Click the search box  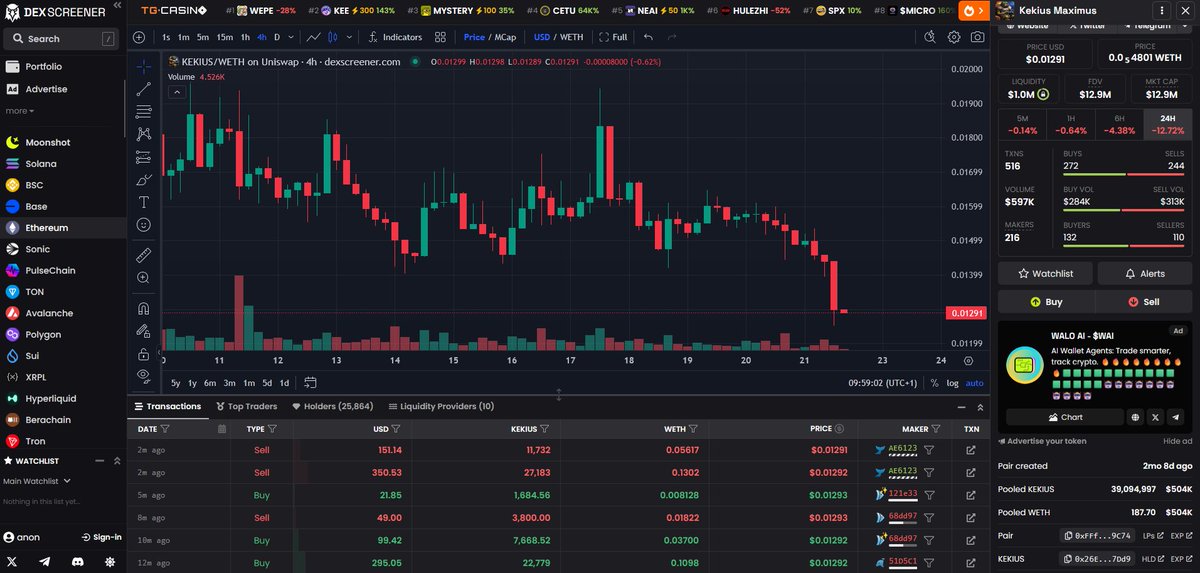click(61, 38)
